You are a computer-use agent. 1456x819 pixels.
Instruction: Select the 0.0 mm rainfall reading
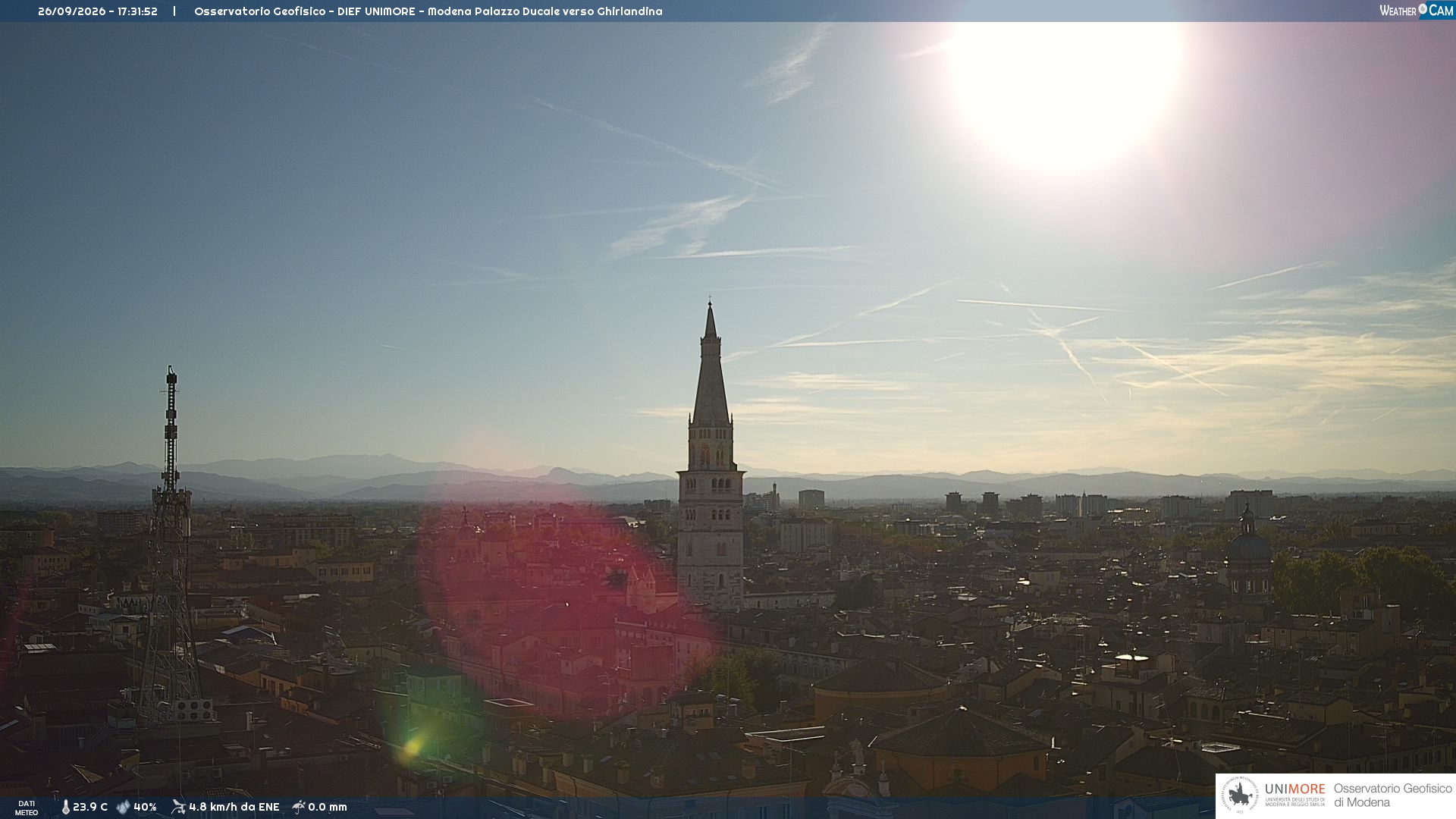[x=328, y=807]
